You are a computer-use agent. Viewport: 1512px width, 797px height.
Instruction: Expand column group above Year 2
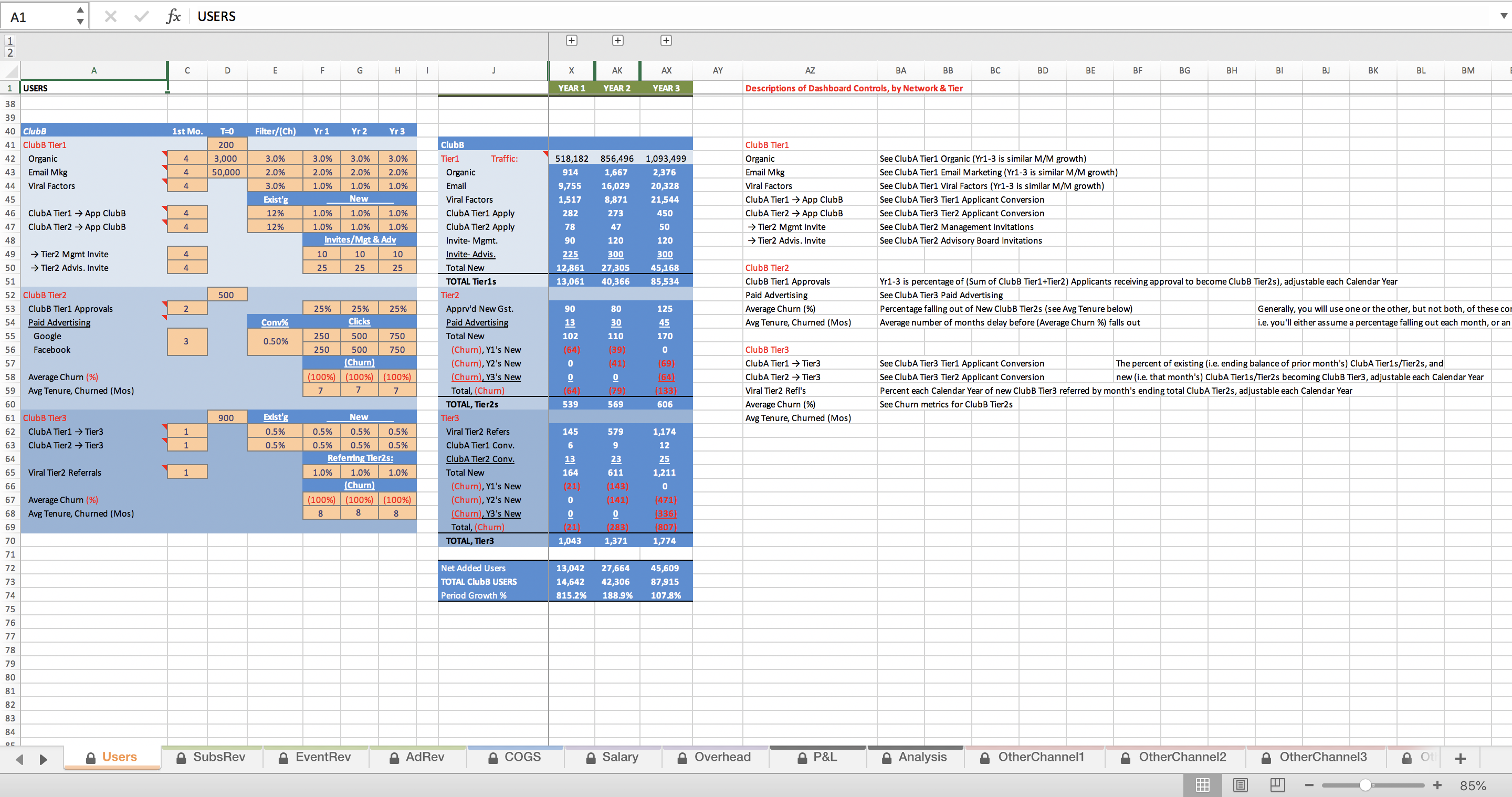coord(617,40)
